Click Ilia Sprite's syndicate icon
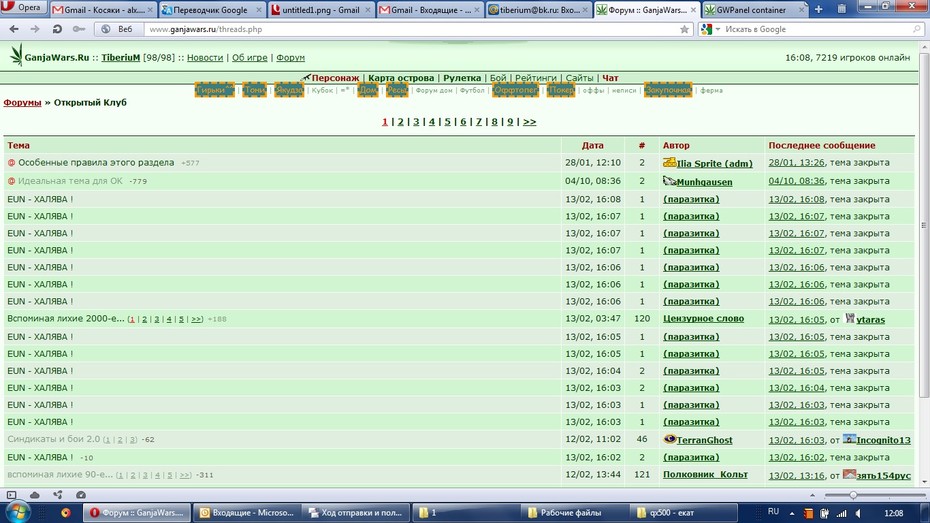Viewport: 930px width, 523px height. point(670,162)
